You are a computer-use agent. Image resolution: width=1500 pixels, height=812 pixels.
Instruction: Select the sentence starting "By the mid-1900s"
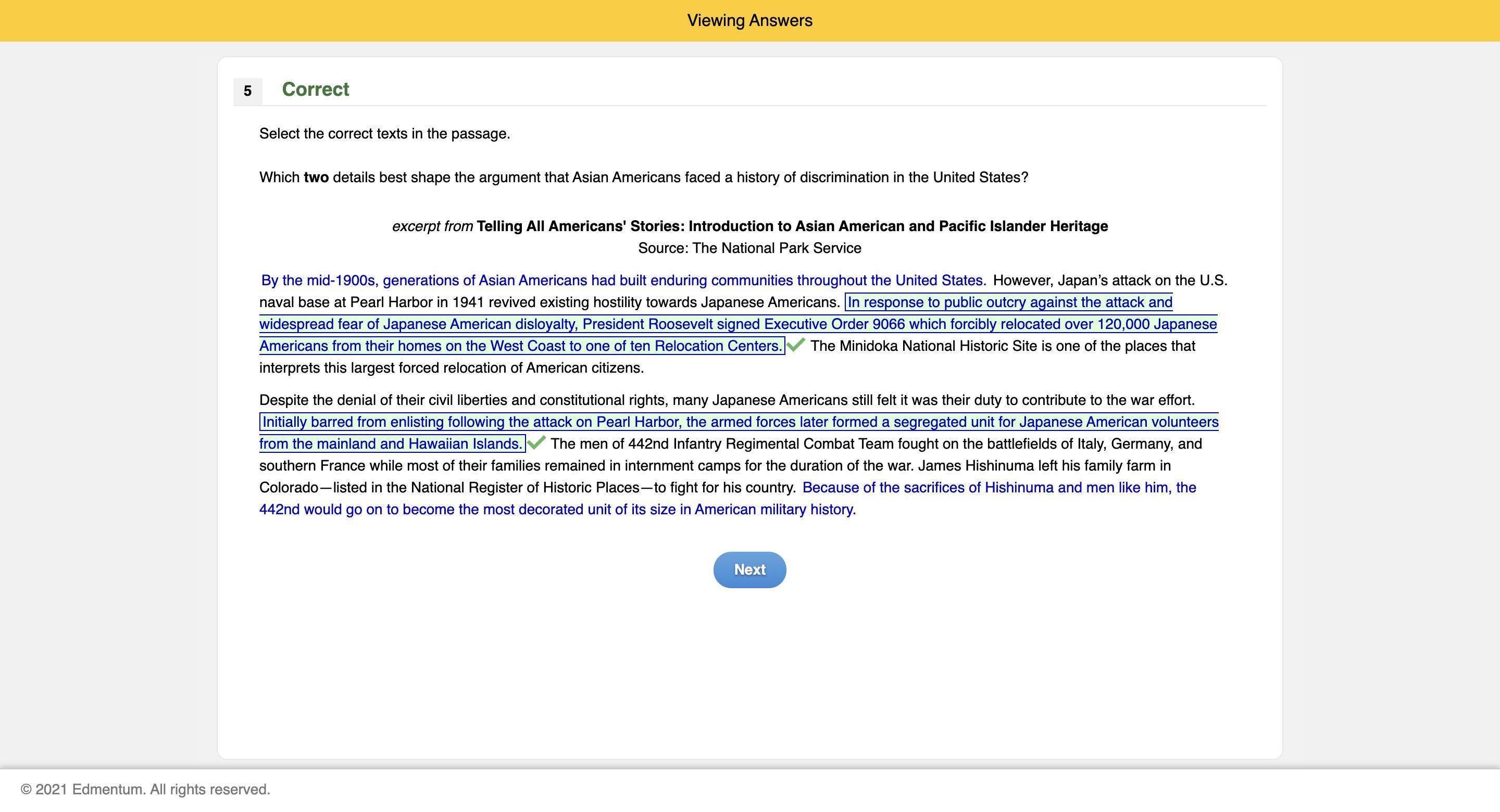[x=623, y=281]
